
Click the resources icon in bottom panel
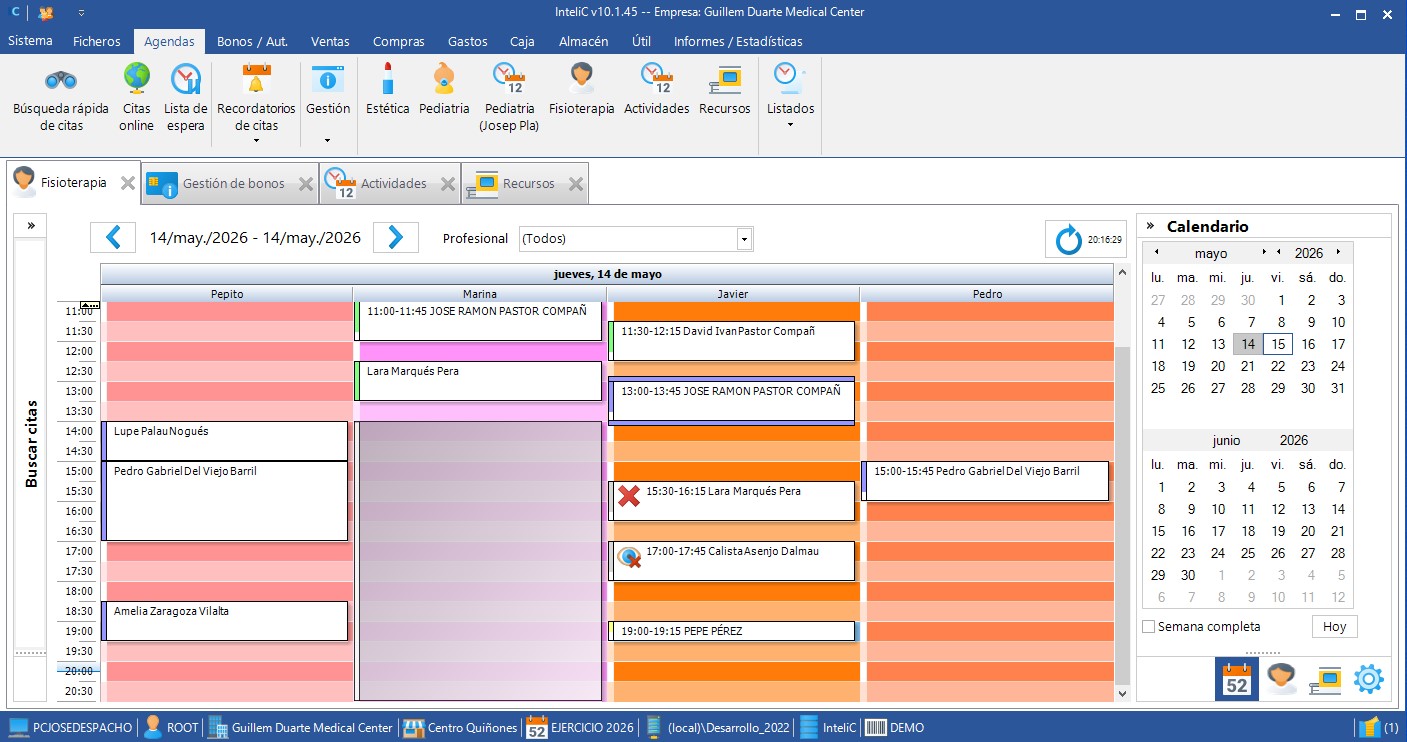click(1325, 679)
